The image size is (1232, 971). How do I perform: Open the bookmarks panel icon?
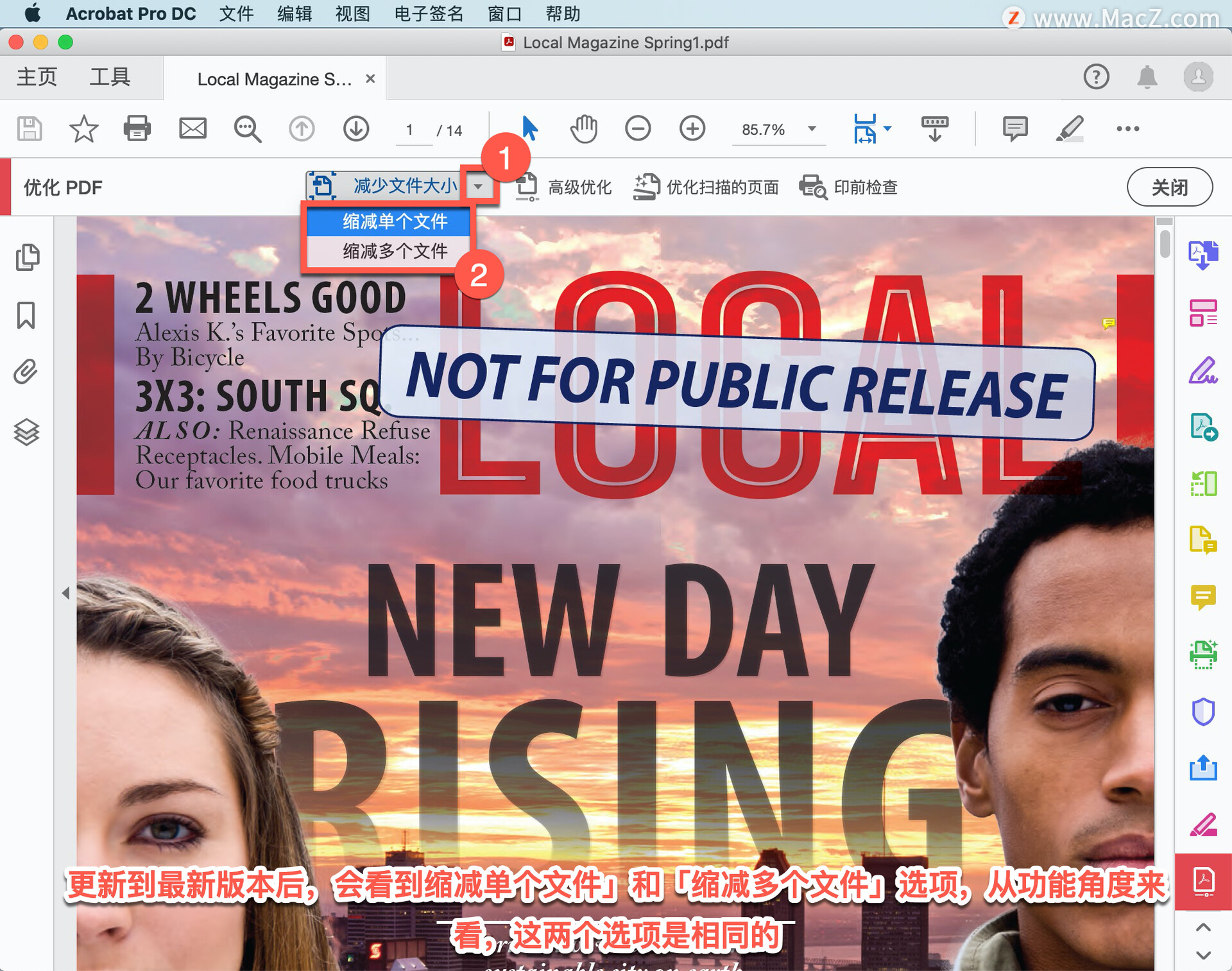(26, 315)
